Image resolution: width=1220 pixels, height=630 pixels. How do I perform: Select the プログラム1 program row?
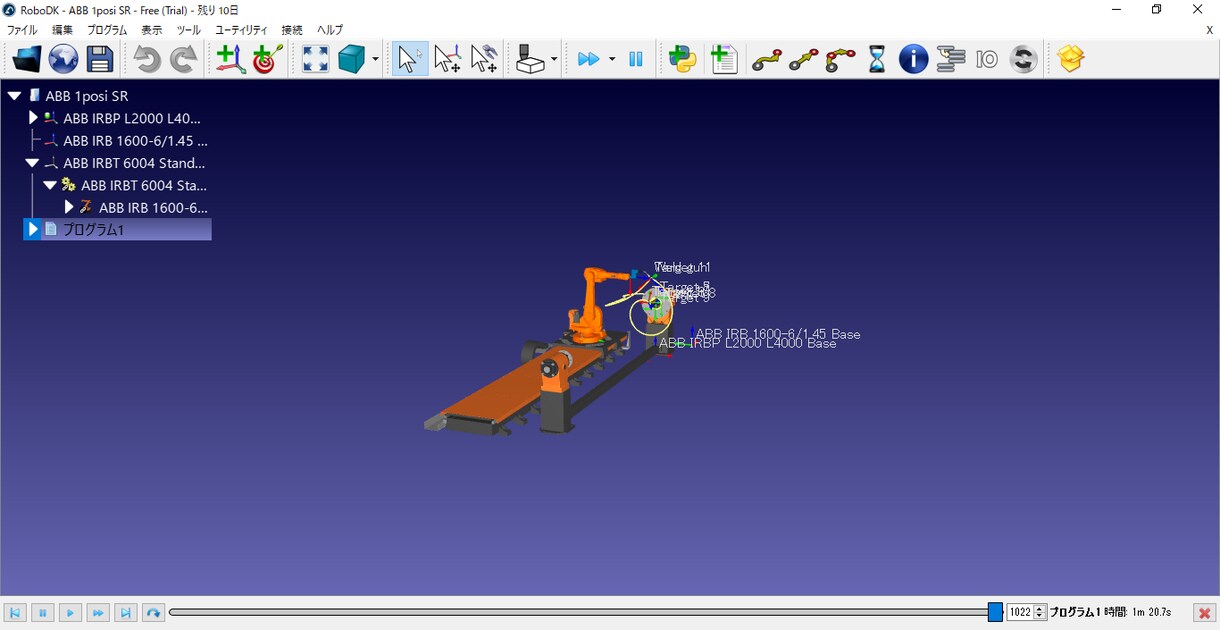[117, 229]
